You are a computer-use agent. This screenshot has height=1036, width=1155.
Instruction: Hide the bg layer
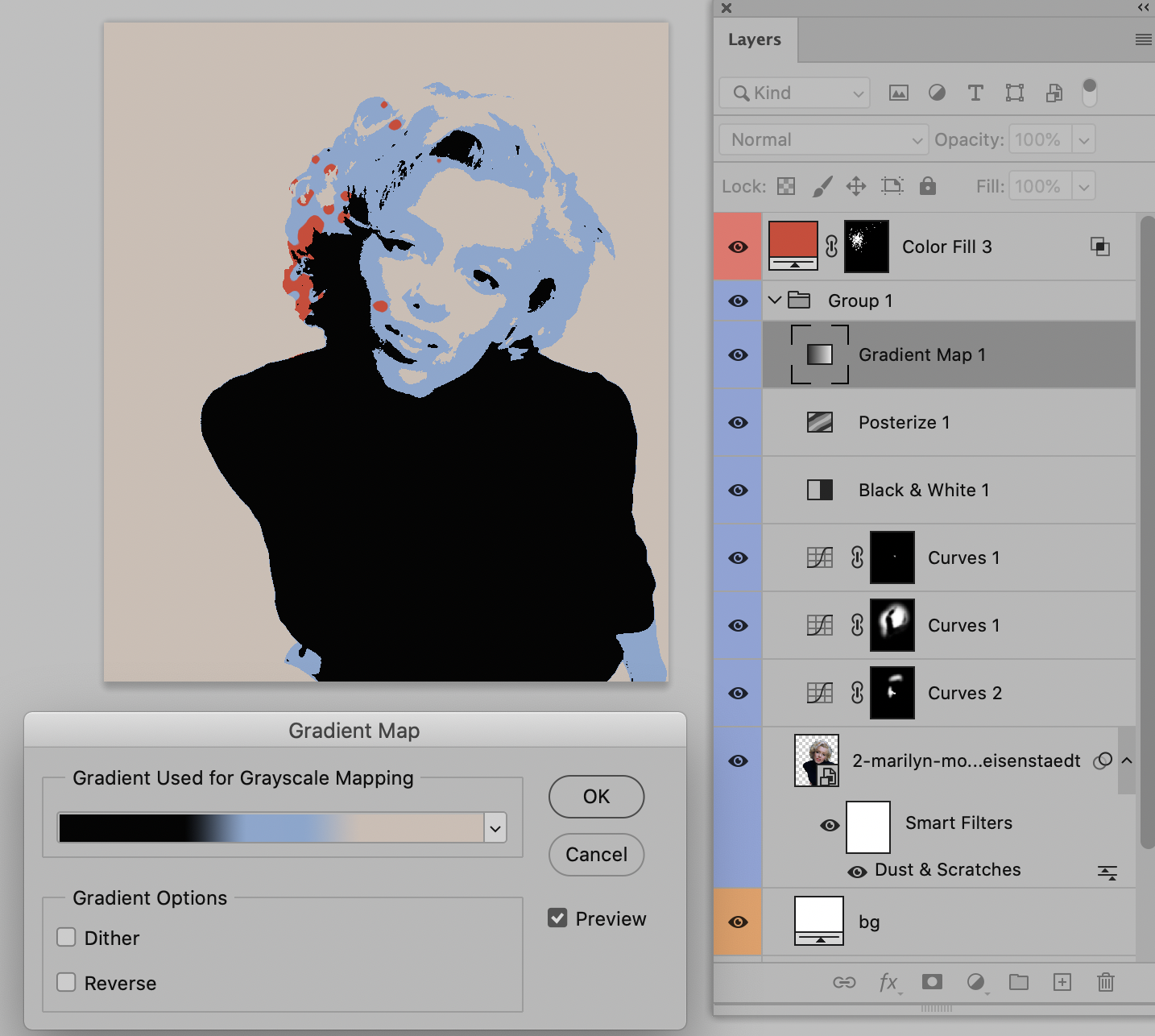[738, 922]
